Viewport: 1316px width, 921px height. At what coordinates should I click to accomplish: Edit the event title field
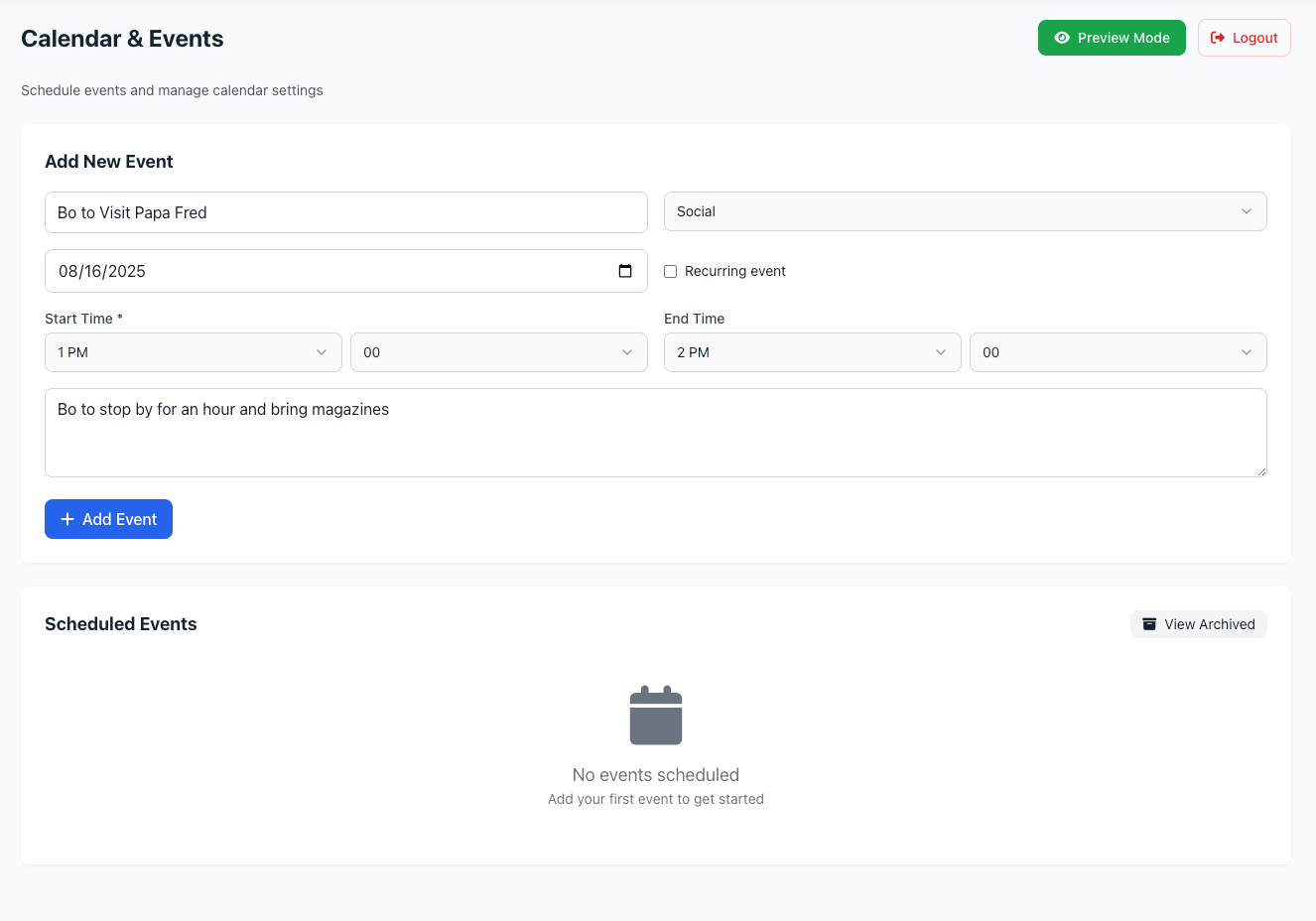point(345,212)
